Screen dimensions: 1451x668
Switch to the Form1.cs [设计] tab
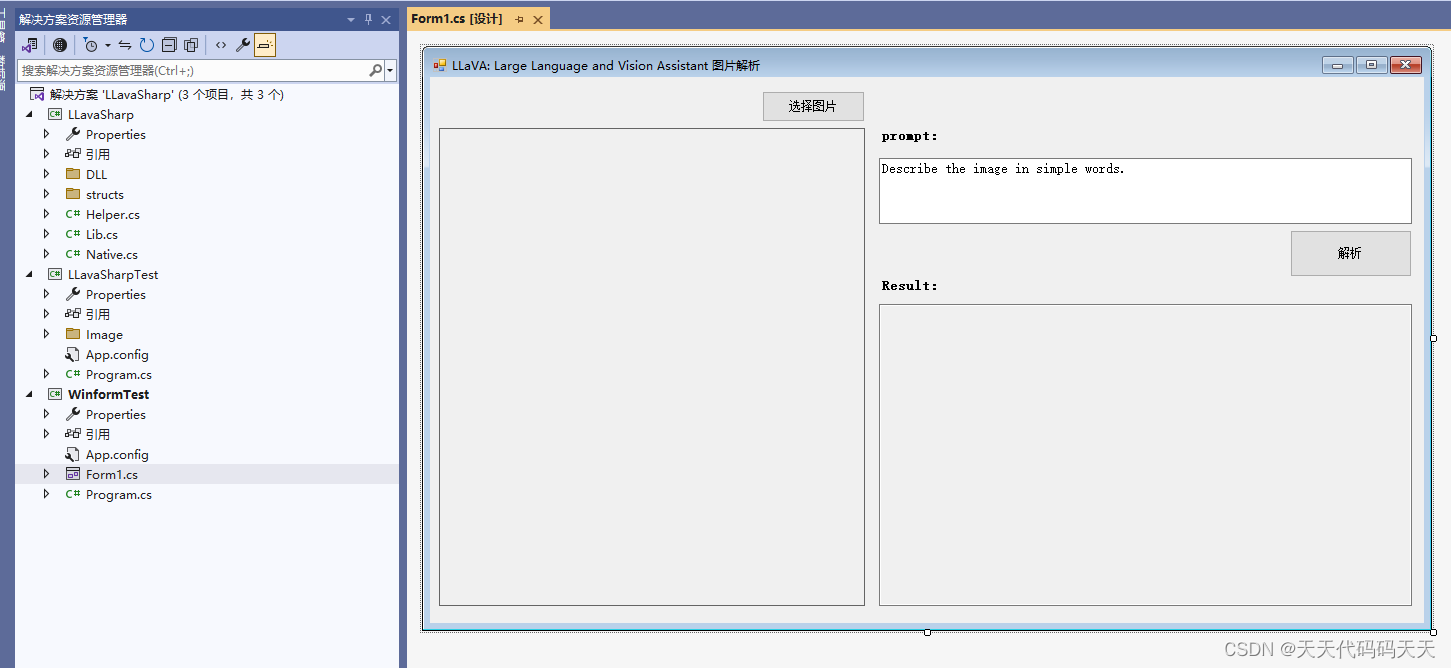tap(457, 19)
